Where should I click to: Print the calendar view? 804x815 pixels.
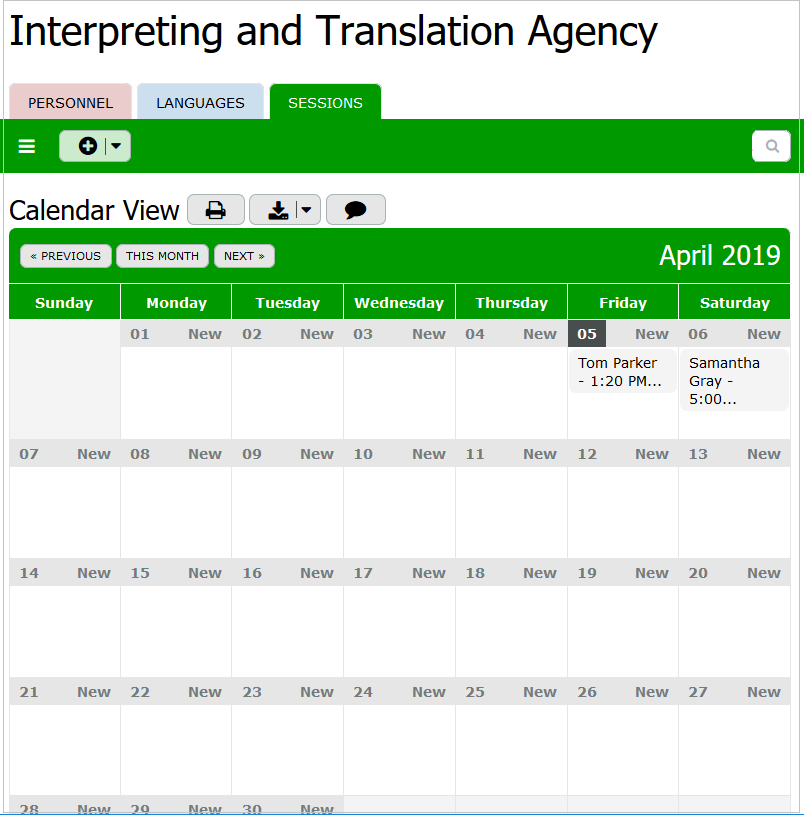[215, 210]
